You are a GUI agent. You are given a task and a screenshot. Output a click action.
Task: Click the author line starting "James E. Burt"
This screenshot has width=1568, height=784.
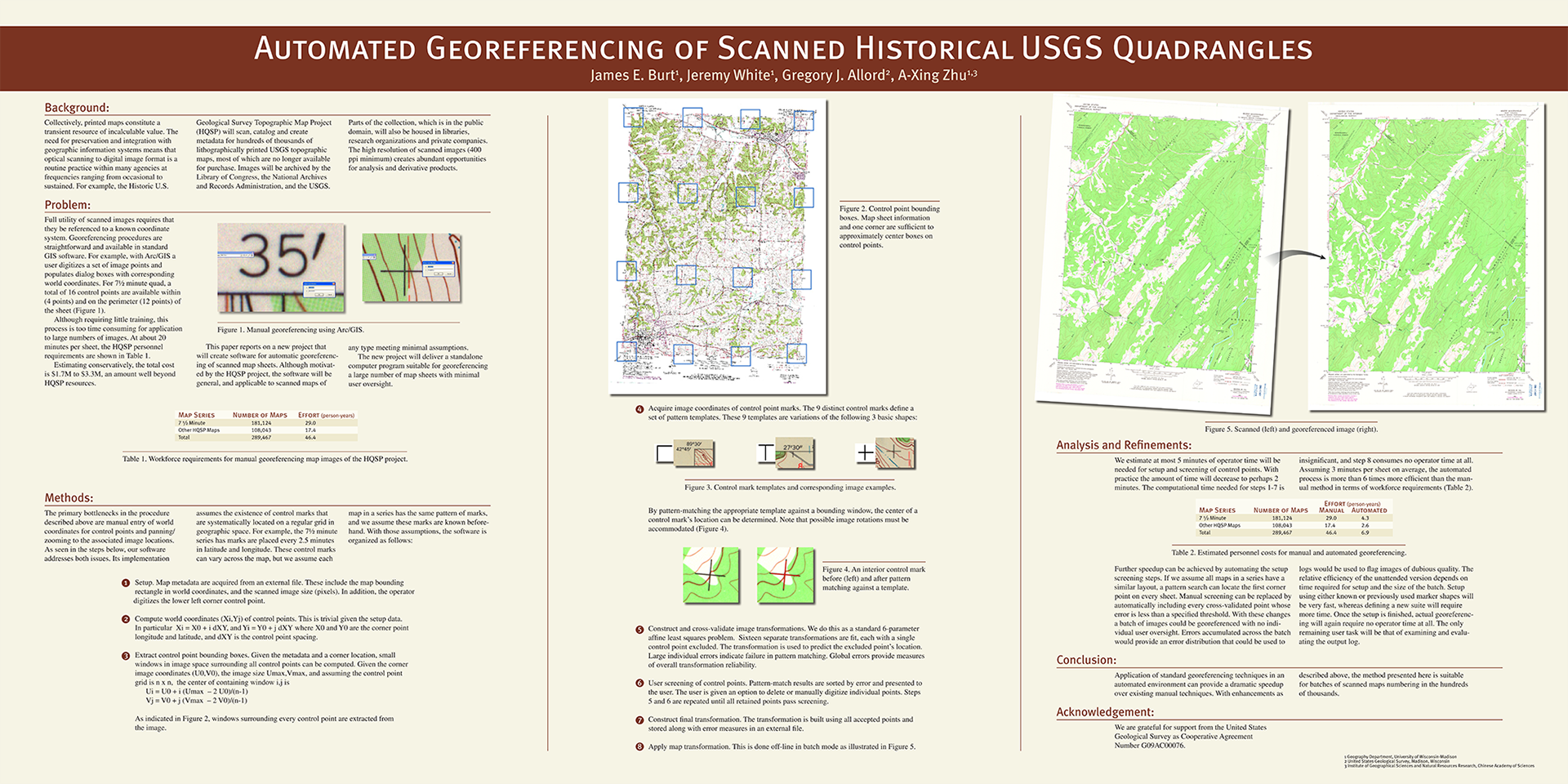tap(783, 75)
